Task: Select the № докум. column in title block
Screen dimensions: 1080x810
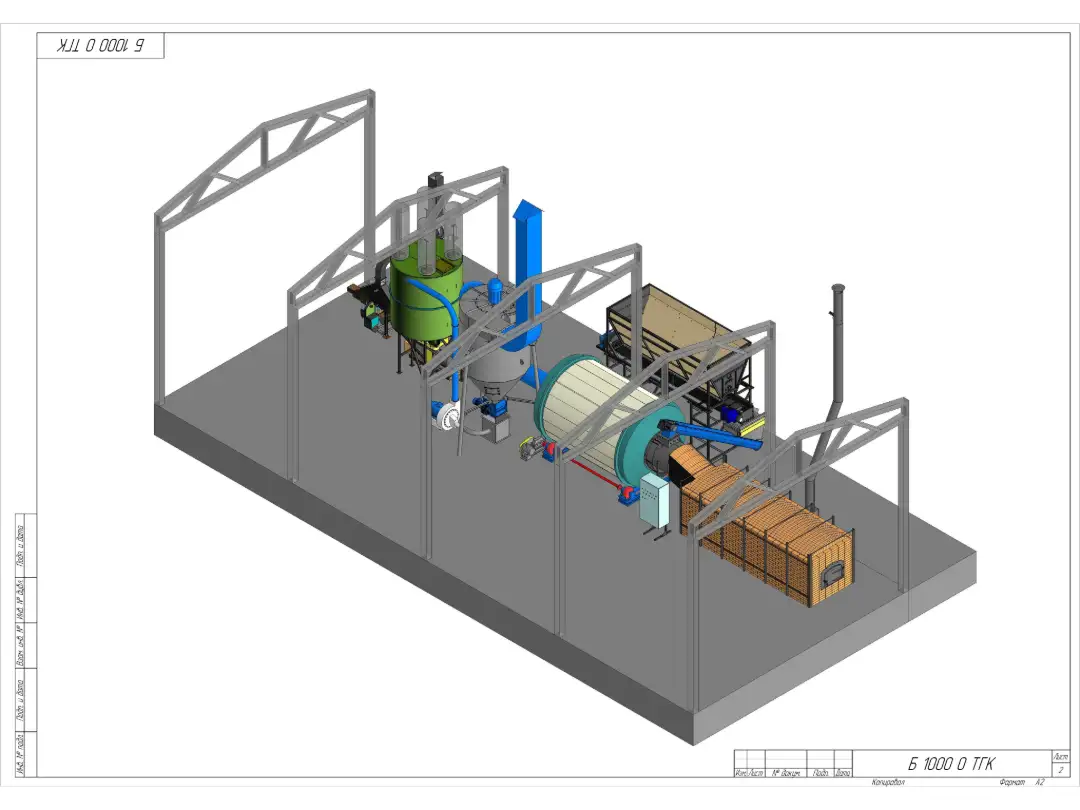Action: click(x=787, y=773)
